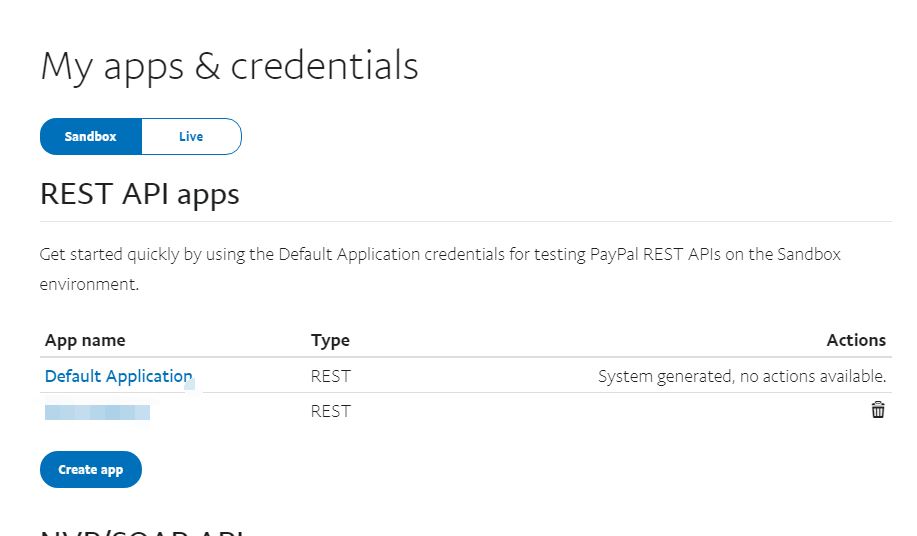Click the App name column header

85,340
